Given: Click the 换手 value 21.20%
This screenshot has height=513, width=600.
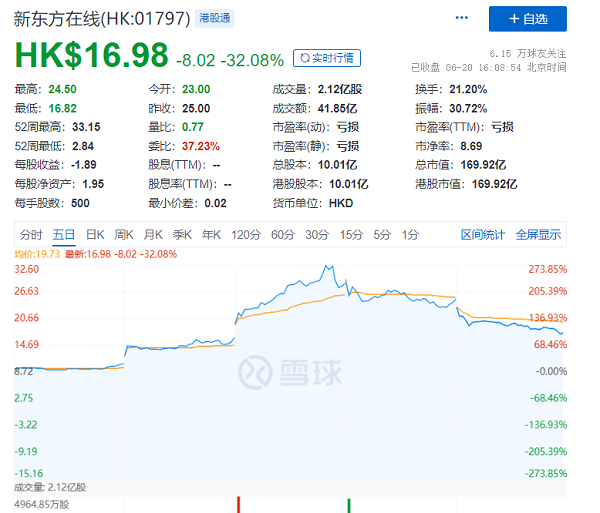Looking at the screenshot, I should [468, 89].
